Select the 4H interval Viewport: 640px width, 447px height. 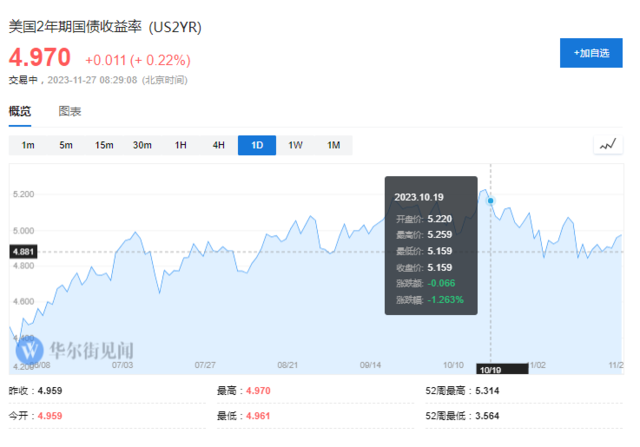pyautogui.click(x=219, y=145)
